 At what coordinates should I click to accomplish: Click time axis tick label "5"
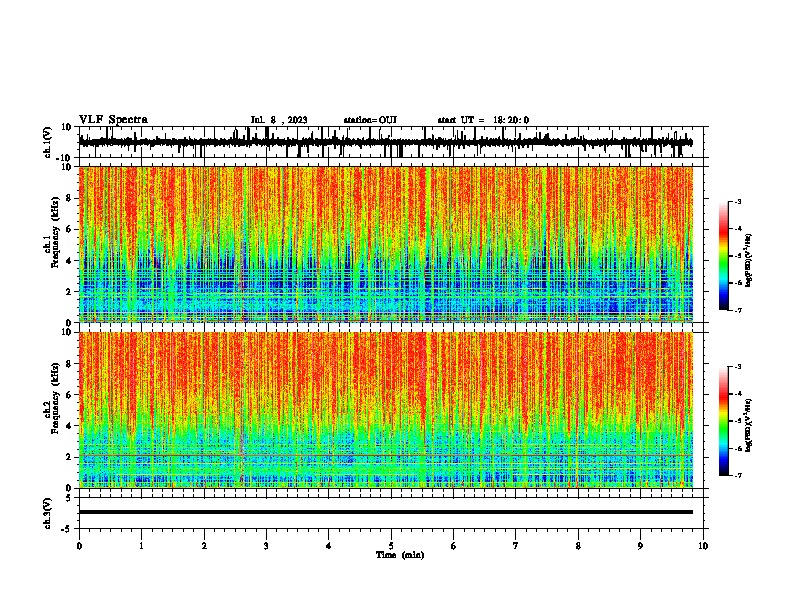[391, 546]
